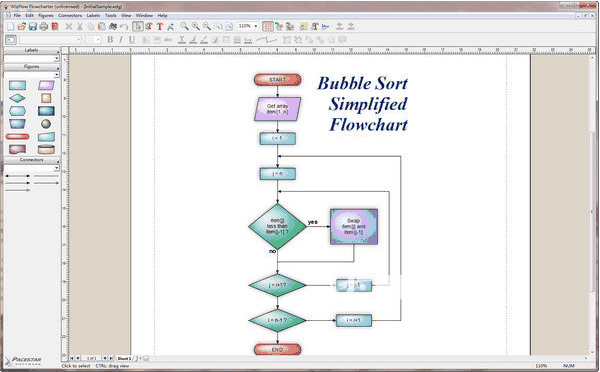Image resolution: width=600 pixels, height=372 pixels.
Task: Toggle Bold text formatting
Action: click(x=110, y=39)
